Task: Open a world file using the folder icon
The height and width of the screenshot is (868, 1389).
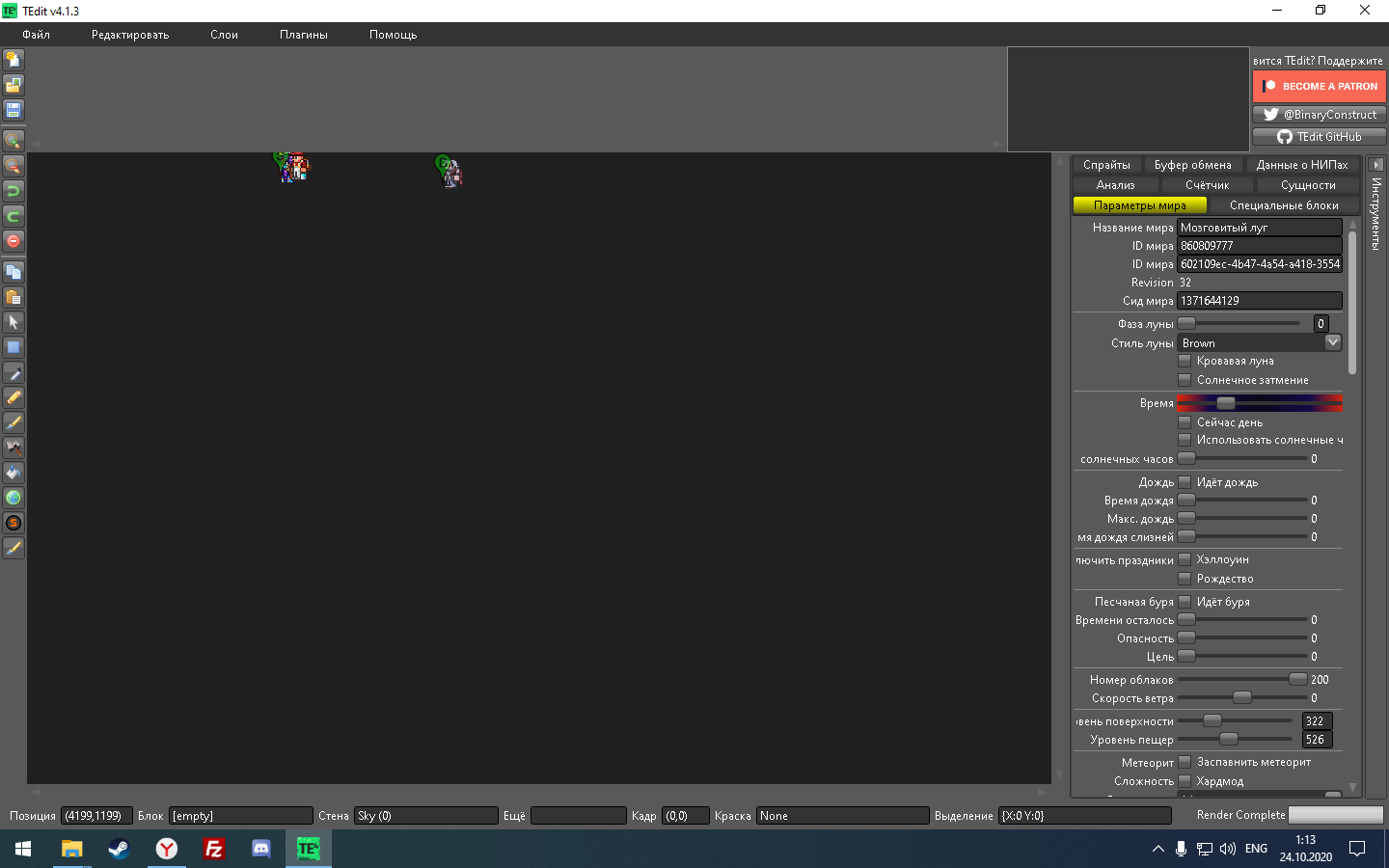Action: pyautogui.click(x=14, y=85)
